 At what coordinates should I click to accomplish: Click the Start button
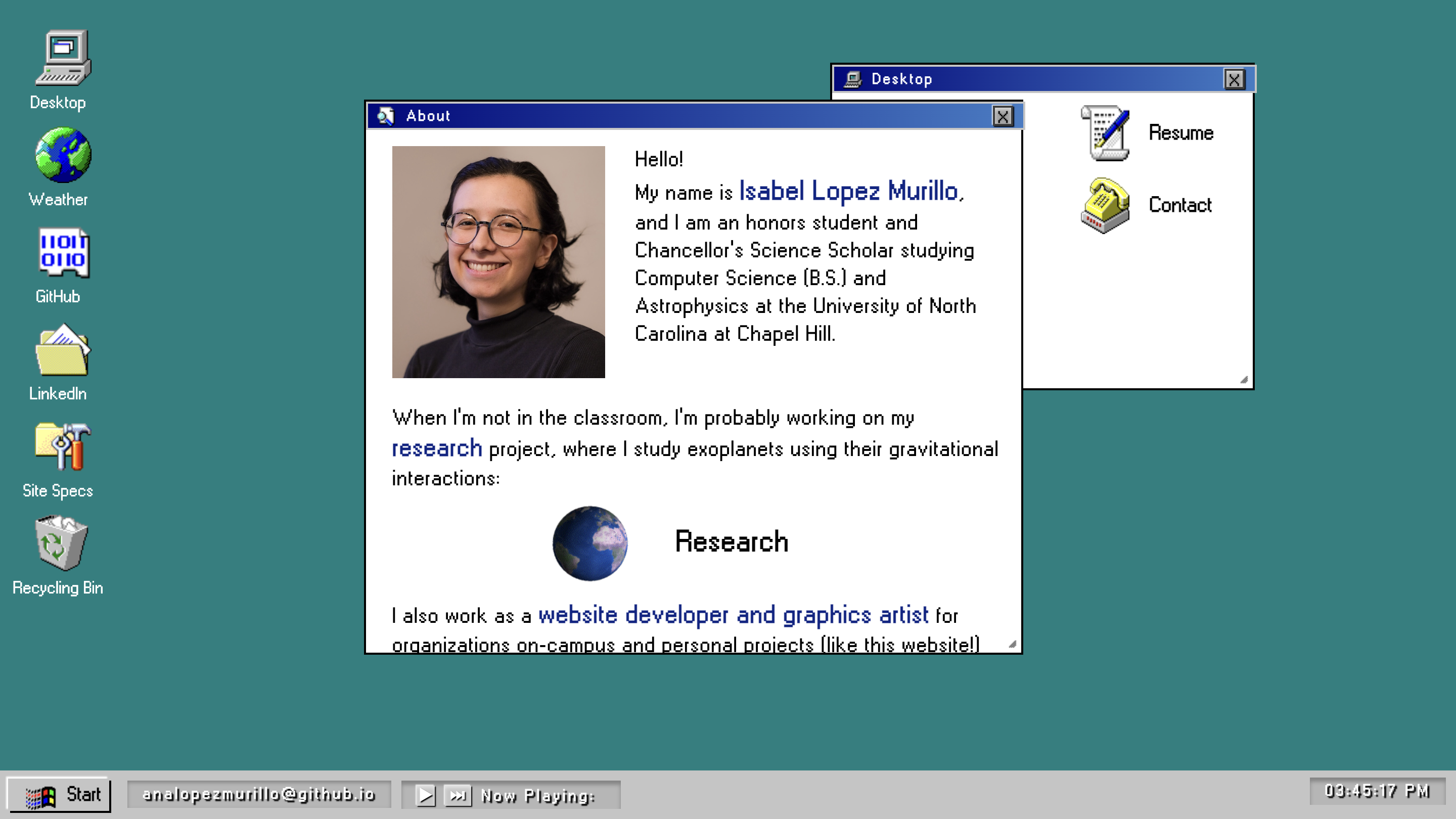[x=59, y=795]
